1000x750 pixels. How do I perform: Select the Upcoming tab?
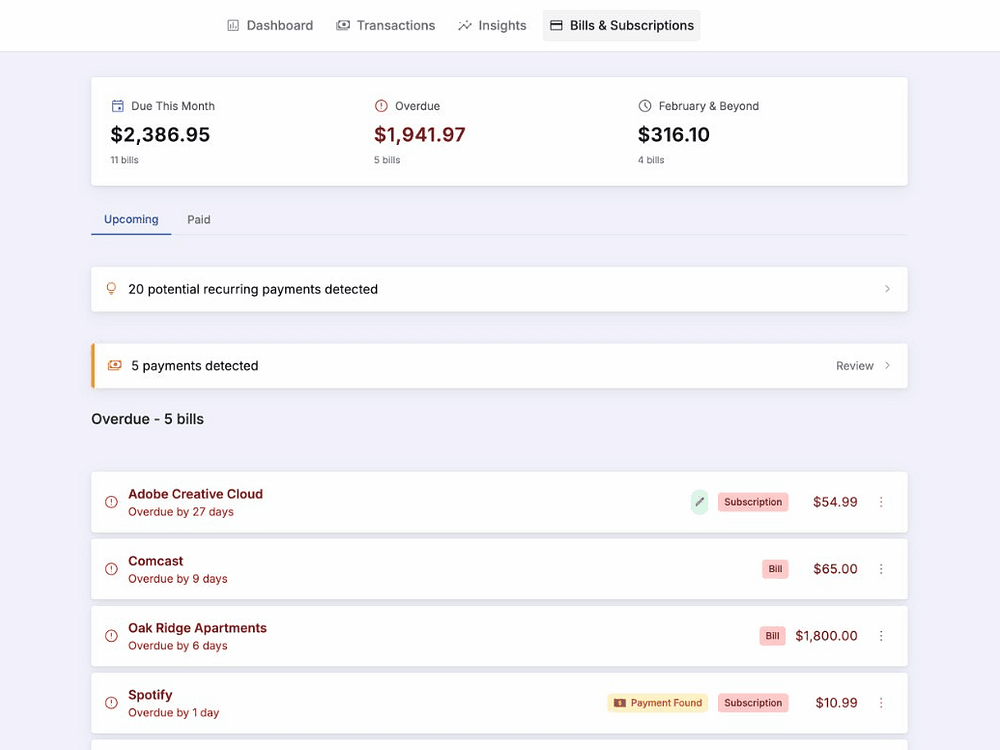tap(131, 220)
